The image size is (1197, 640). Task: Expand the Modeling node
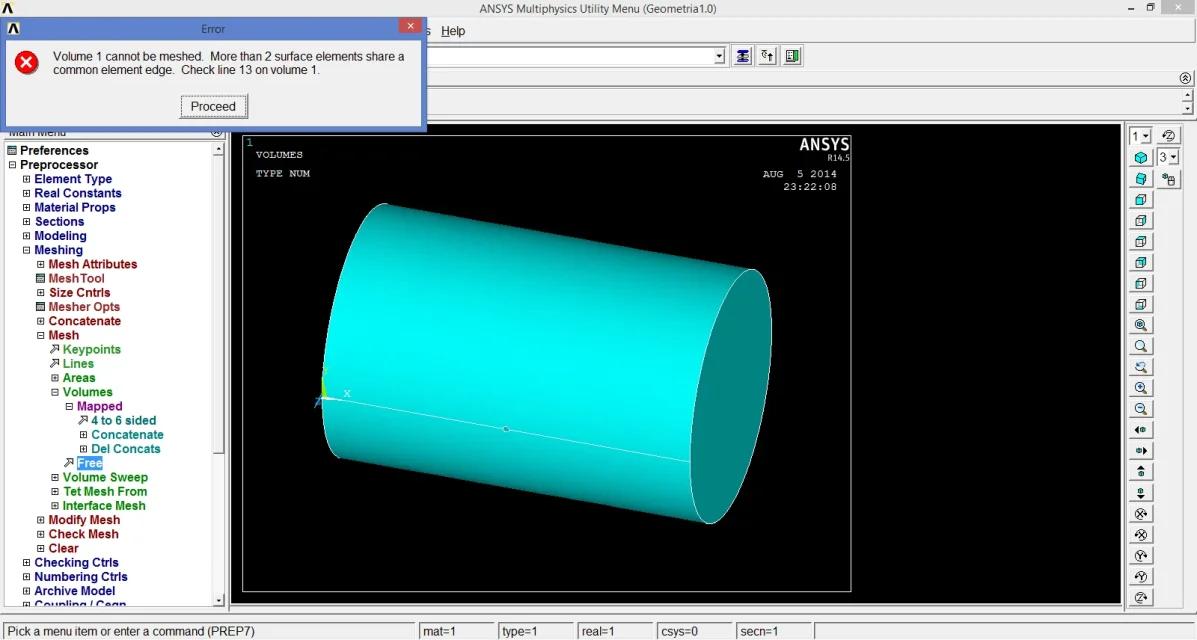(26, 236)
